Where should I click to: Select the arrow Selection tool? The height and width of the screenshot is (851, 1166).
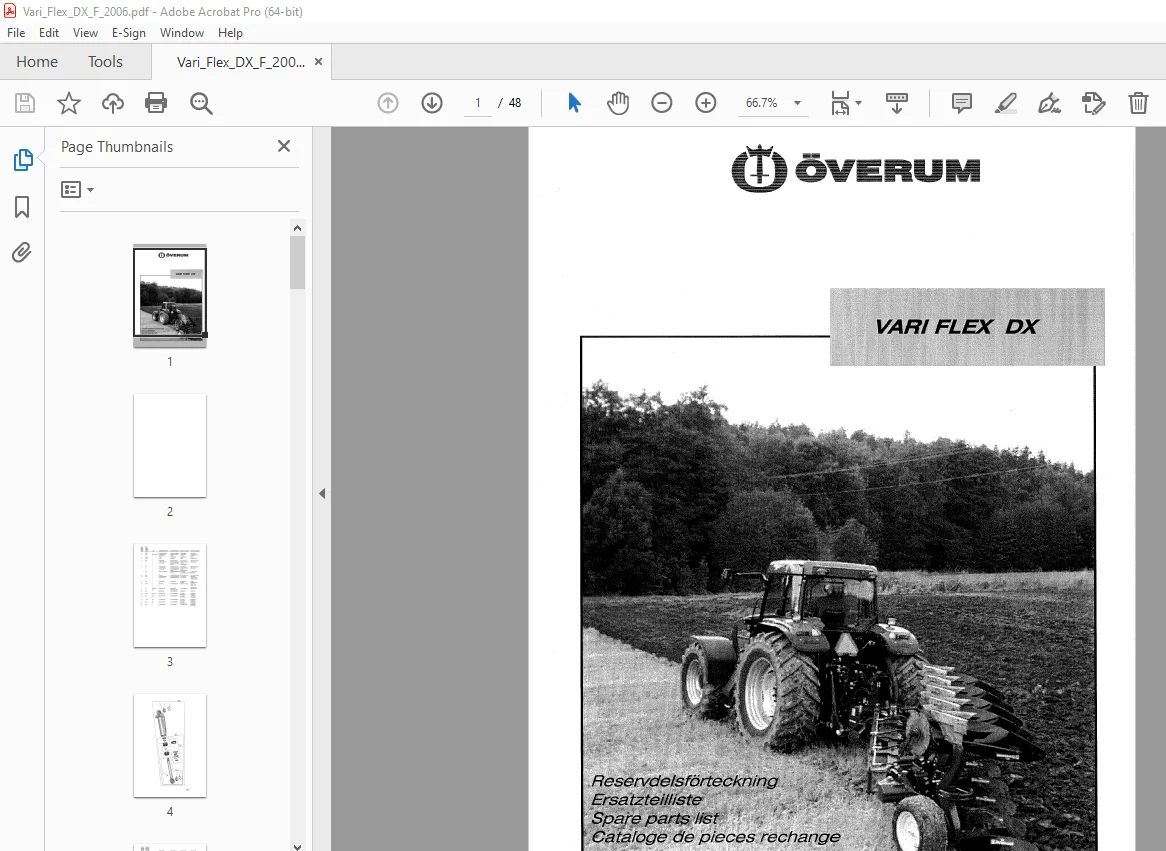(573, 103)
